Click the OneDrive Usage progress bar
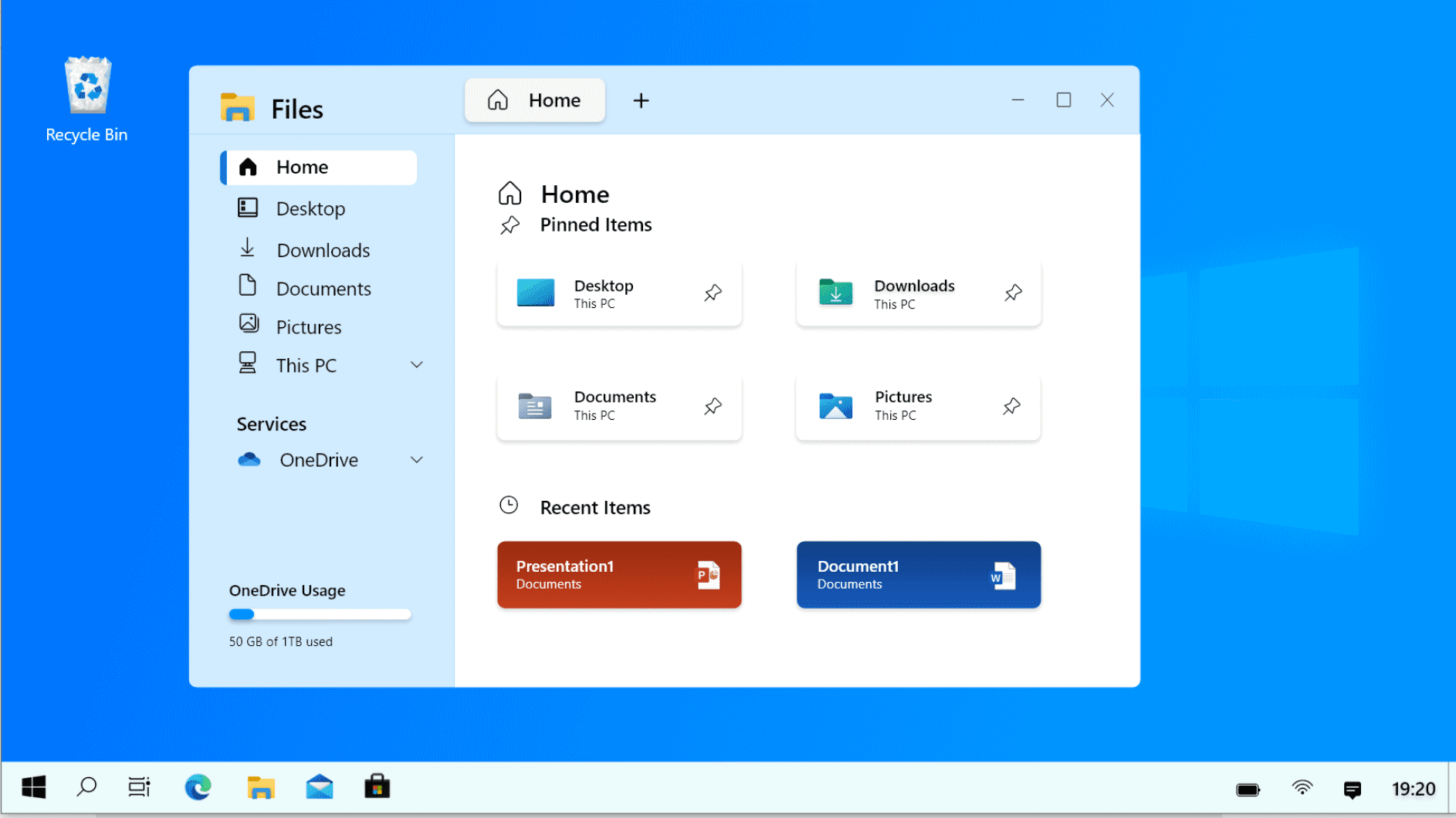Screen dimensions: 1456x818 [320, 615]
